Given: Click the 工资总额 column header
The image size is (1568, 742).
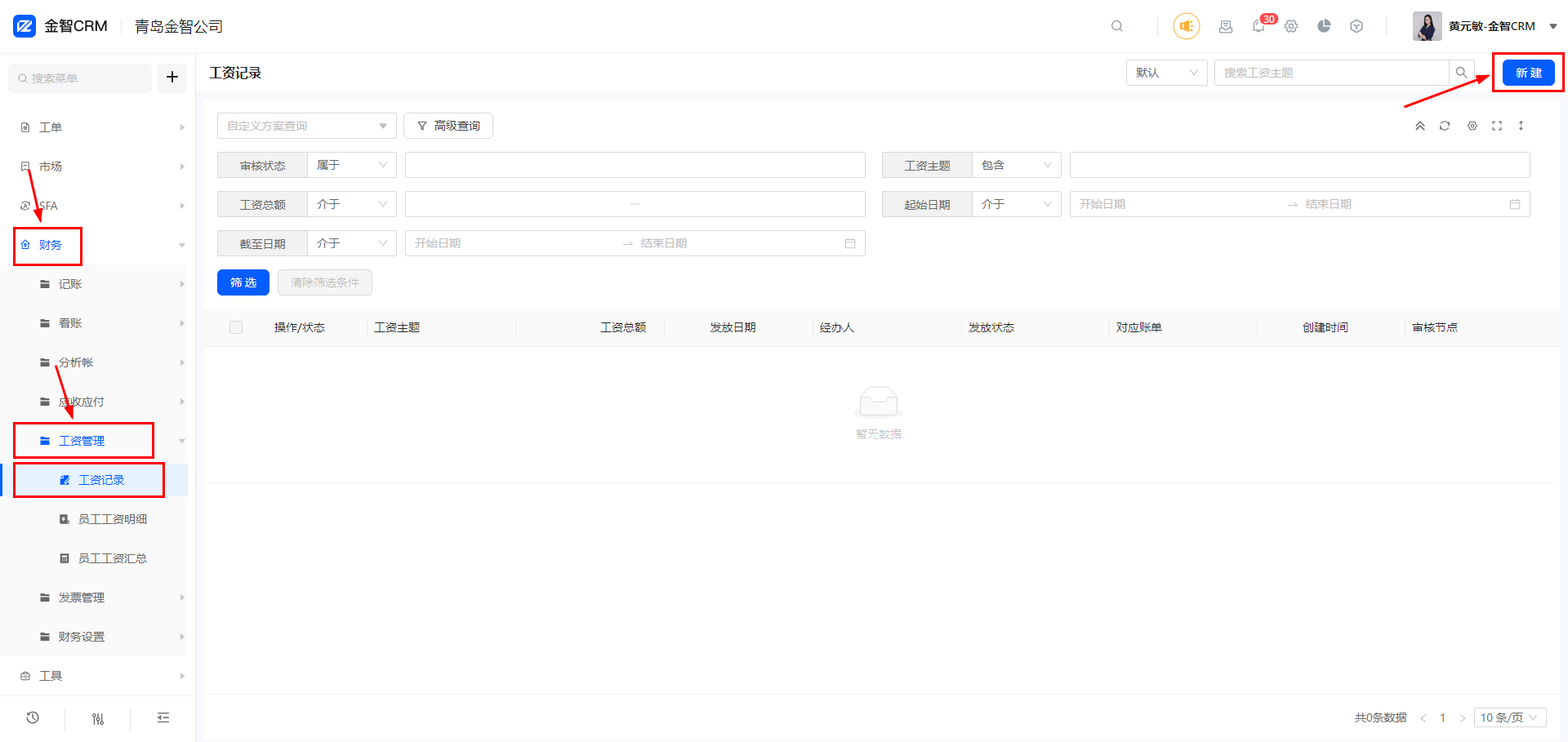Looking at the screenshot, I should pos(623,327).
